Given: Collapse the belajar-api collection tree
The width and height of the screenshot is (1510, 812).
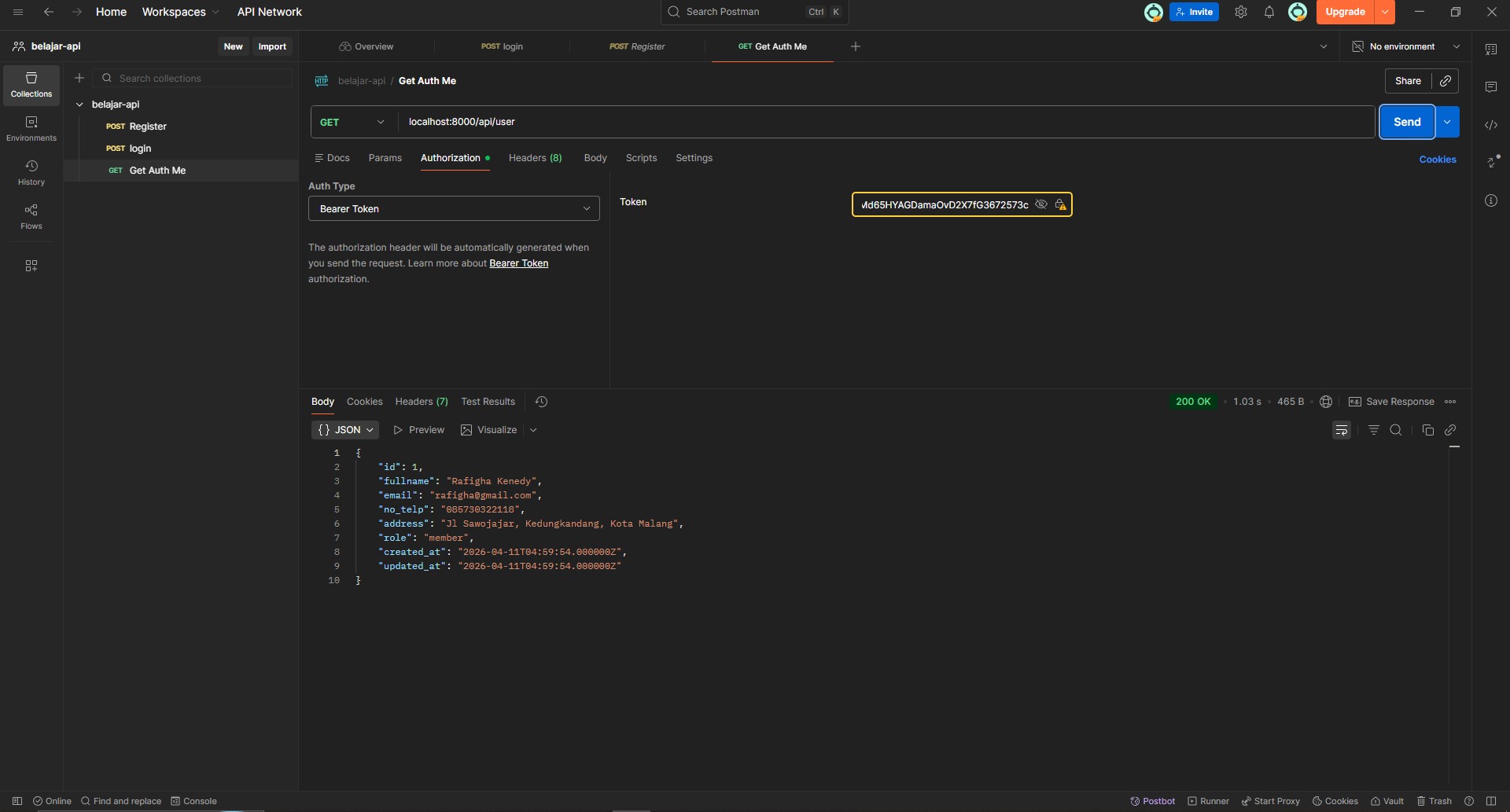Looking at the screenshot, I should [79, 105].
